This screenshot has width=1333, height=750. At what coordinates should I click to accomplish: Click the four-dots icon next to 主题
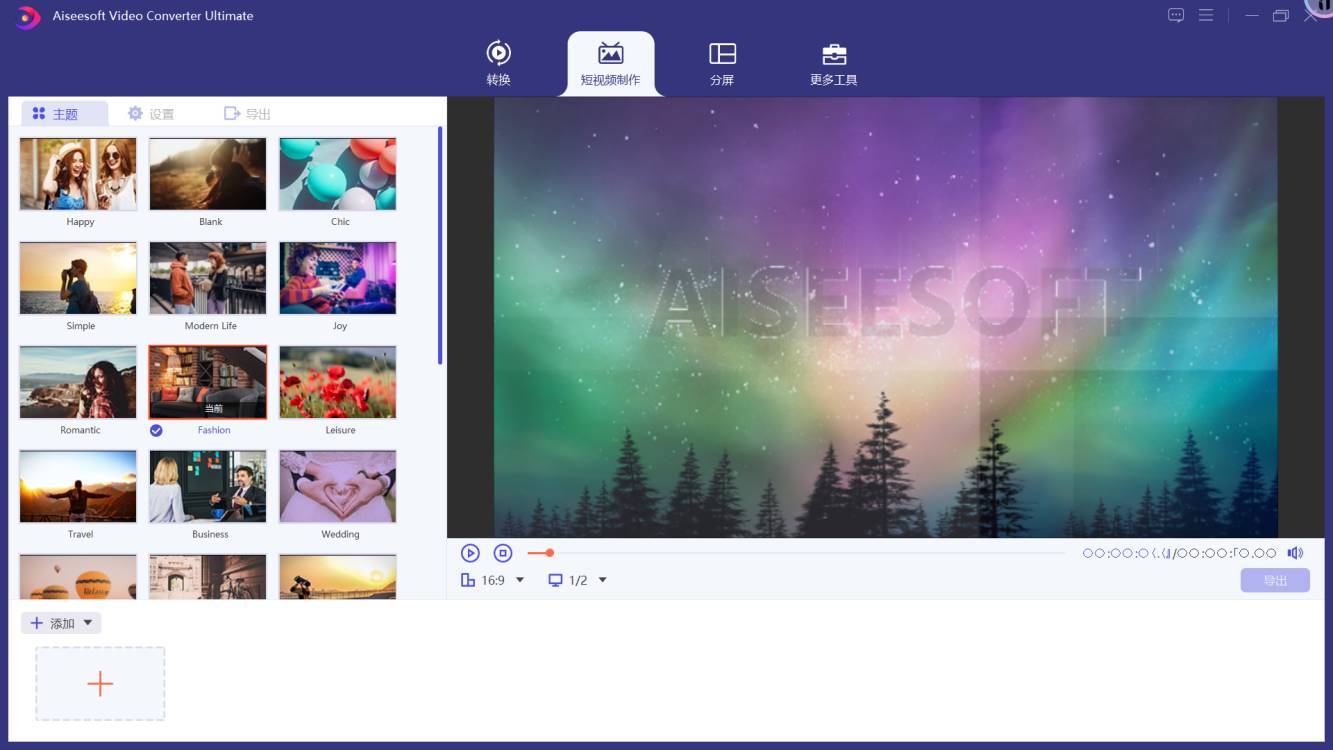point(39,113)
